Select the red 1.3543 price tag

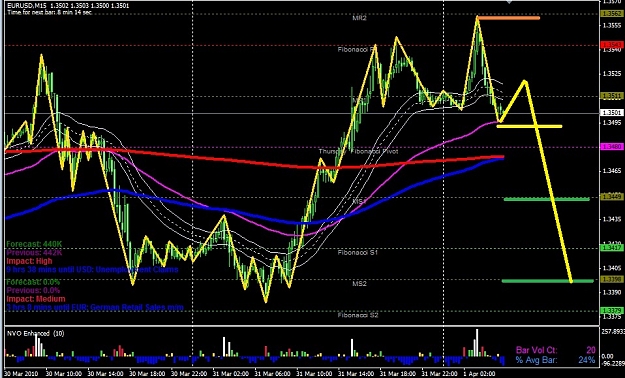(x=612, y=45)
